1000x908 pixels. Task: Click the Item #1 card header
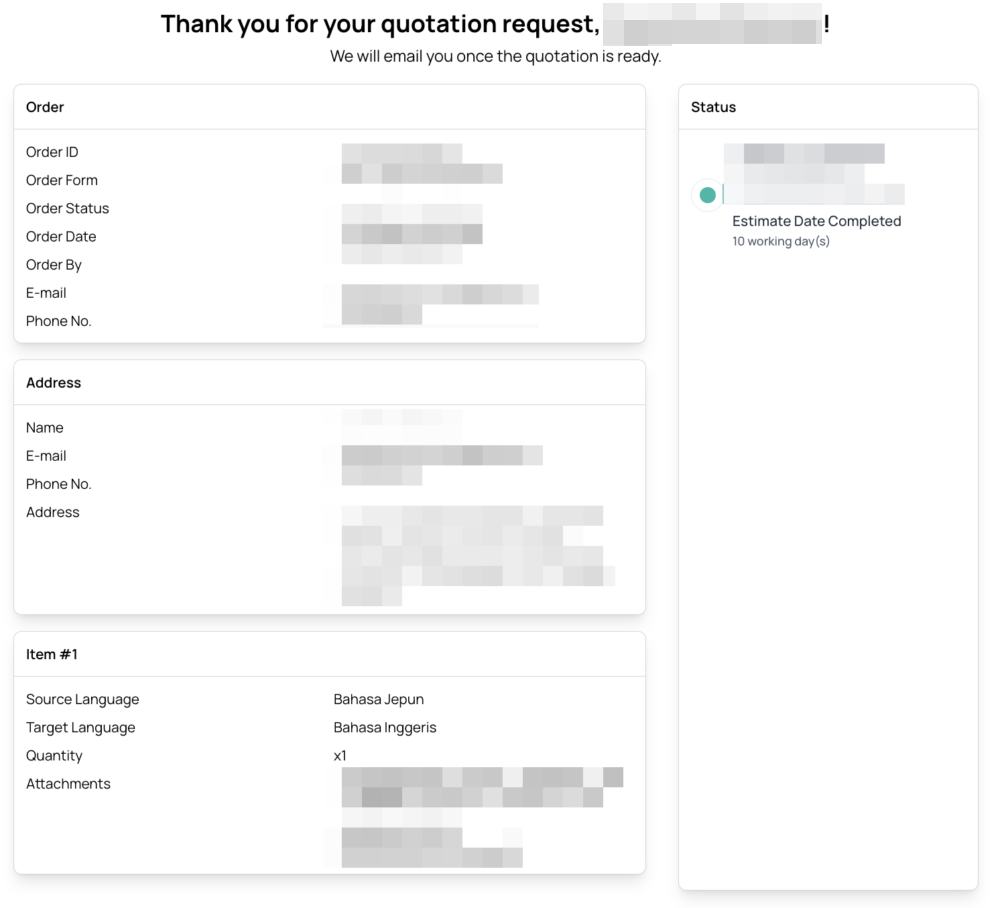click(x=52, y=654)
